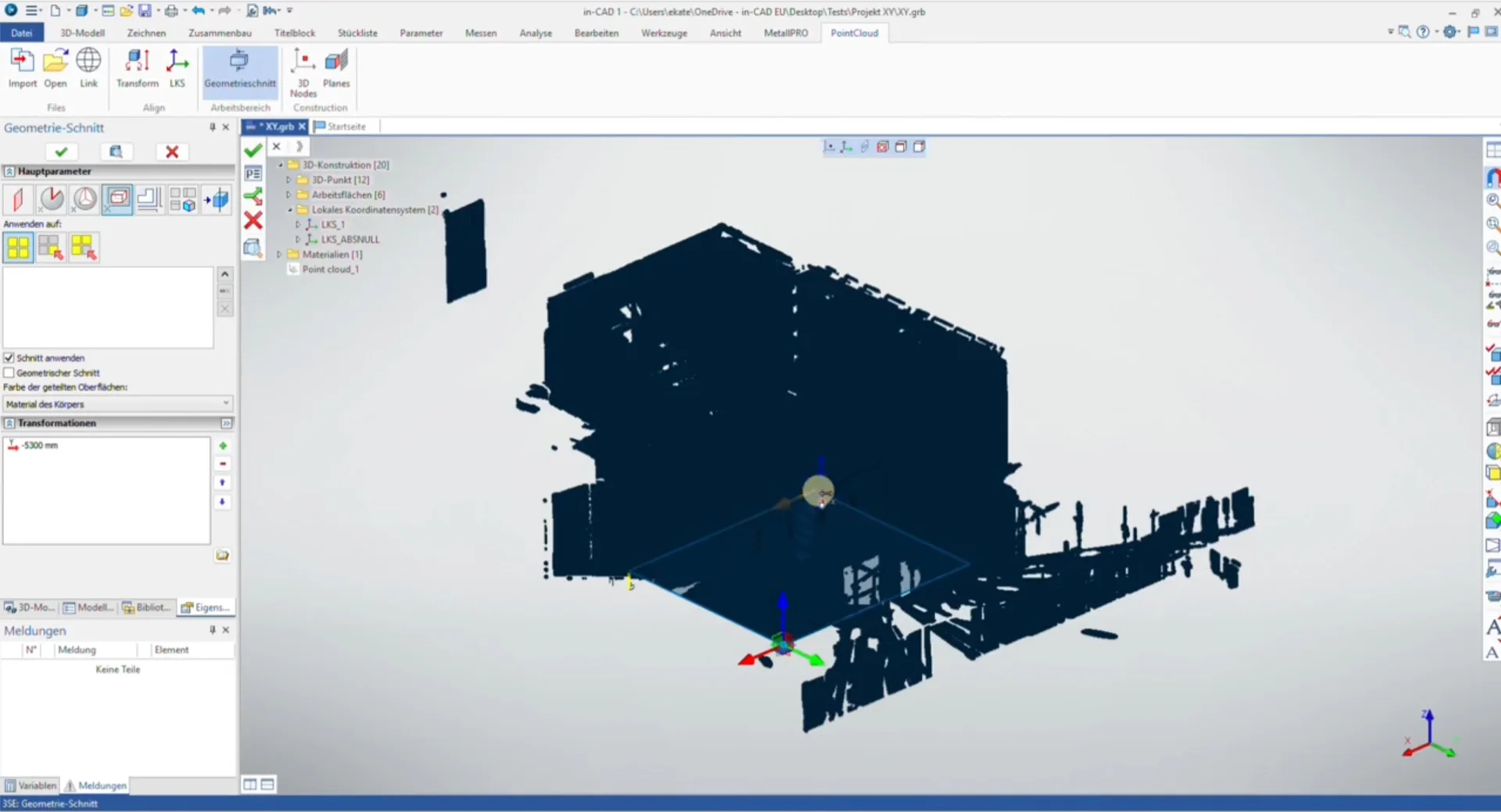Viewport: 1501px width, 812px height.
Task: Expand the Materialien [1] tree node
Action: point(279,255)
